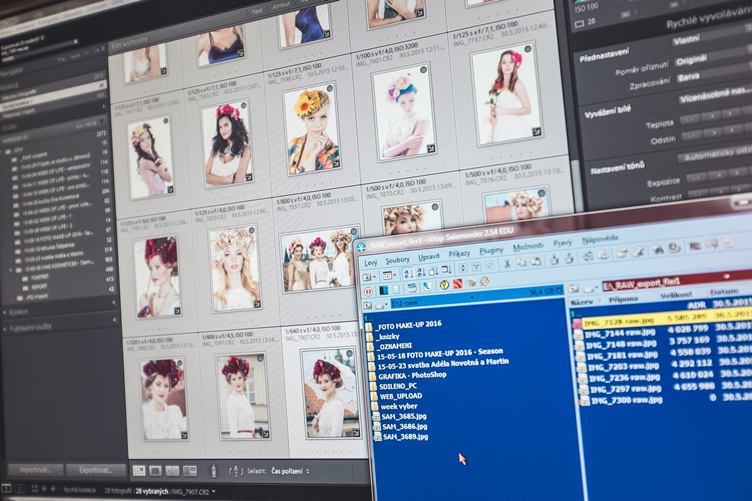
Task: Open folder 15-05-23 svatba Adéla Novotná a Martin
Action: [443, 364]
